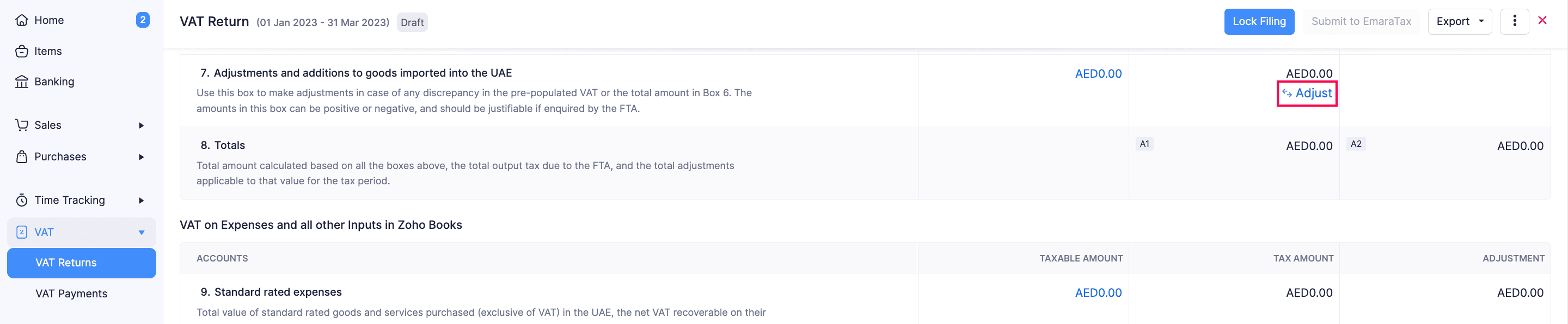
Task: Click Adjust link for box 7
Action: pyautogui.click(x=1307, y=93)
